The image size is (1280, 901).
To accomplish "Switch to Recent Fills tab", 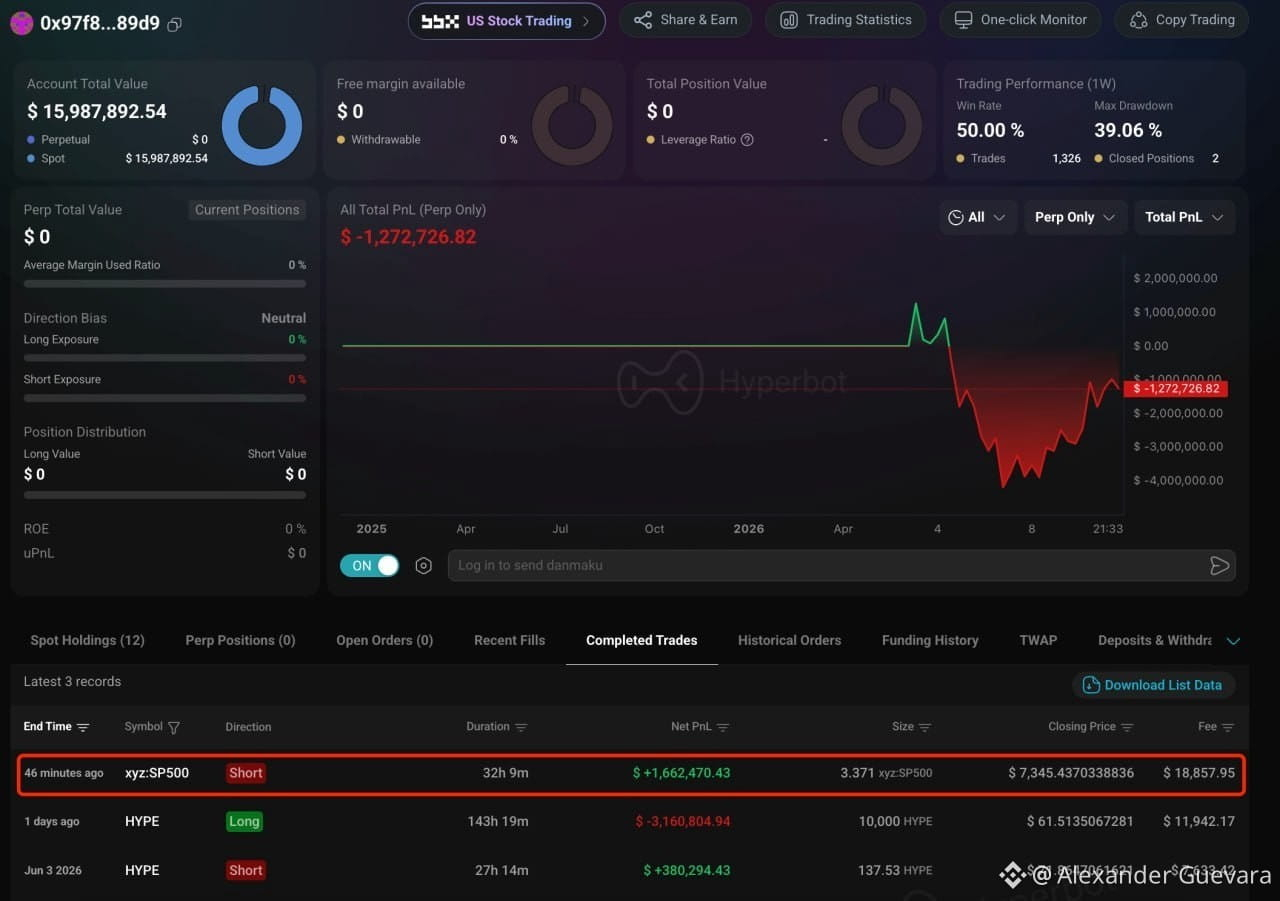I will click(510, 640).
